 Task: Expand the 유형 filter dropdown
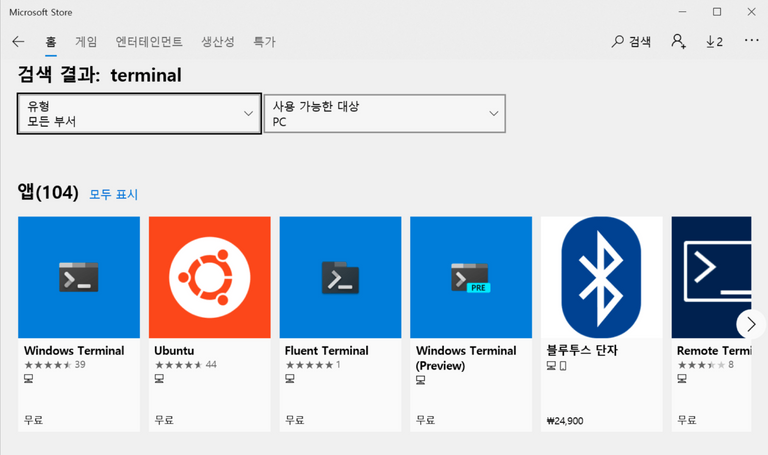[139, 114]
